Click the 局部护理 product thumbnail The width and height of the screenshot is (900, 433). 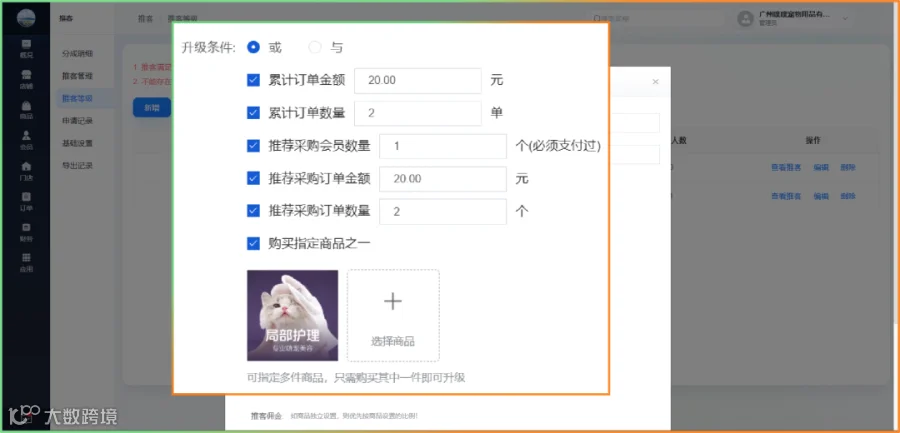tap(293, 315)
